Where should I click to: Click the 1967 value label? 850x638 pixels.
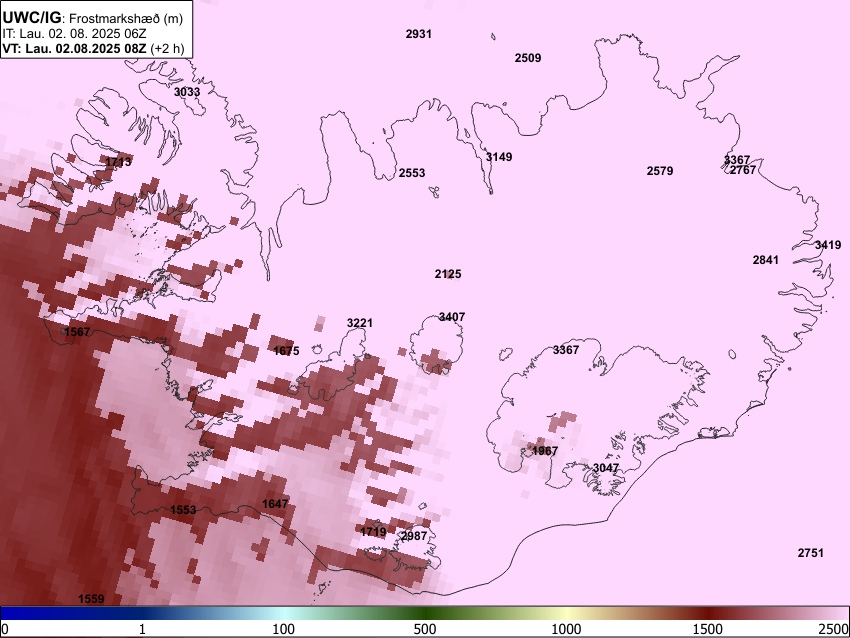(x=545, y=452)
